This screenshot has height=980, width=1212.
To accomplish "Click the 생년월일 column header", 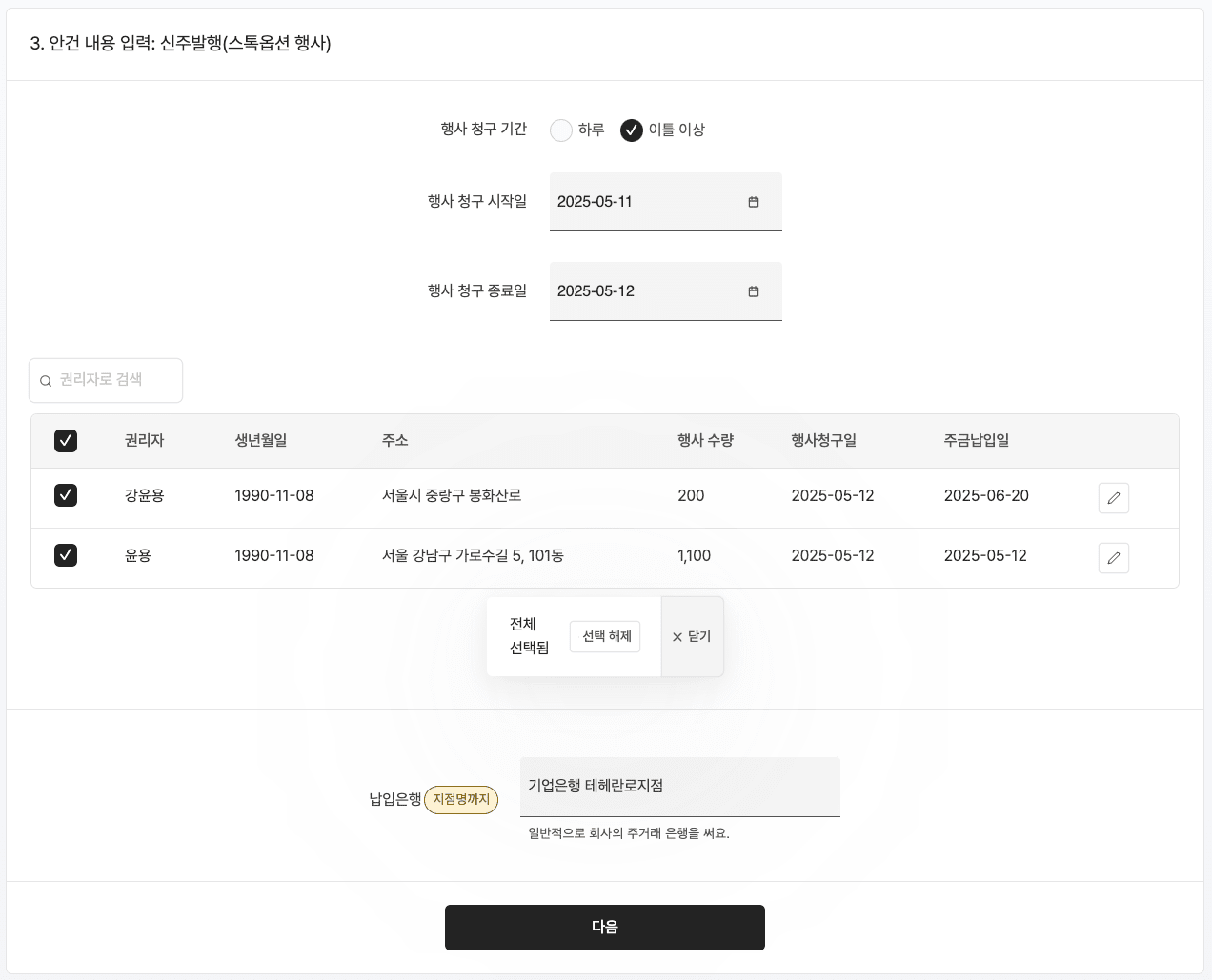I will [261, 440].
